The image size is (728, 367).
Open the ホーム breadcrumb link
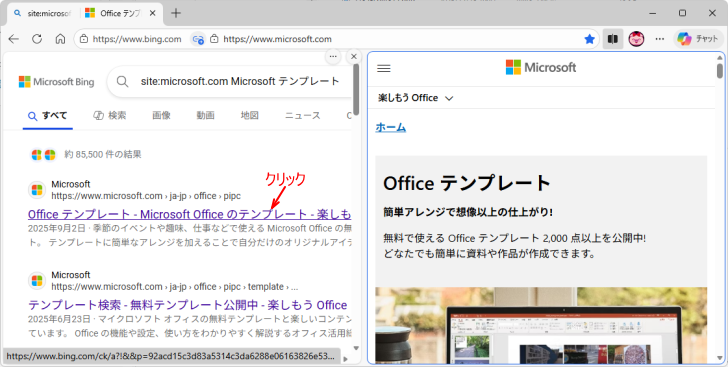(x=390, y=127)
